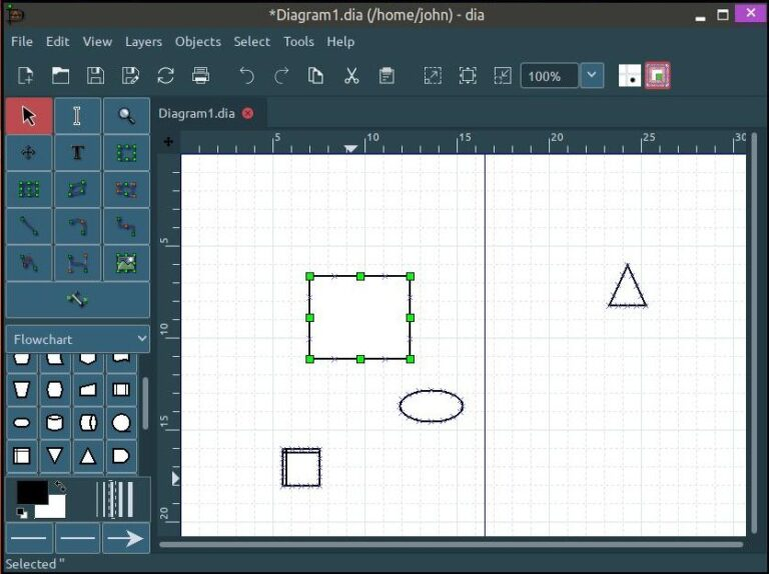
Task: Open the Layers menu
Action: 143,42
